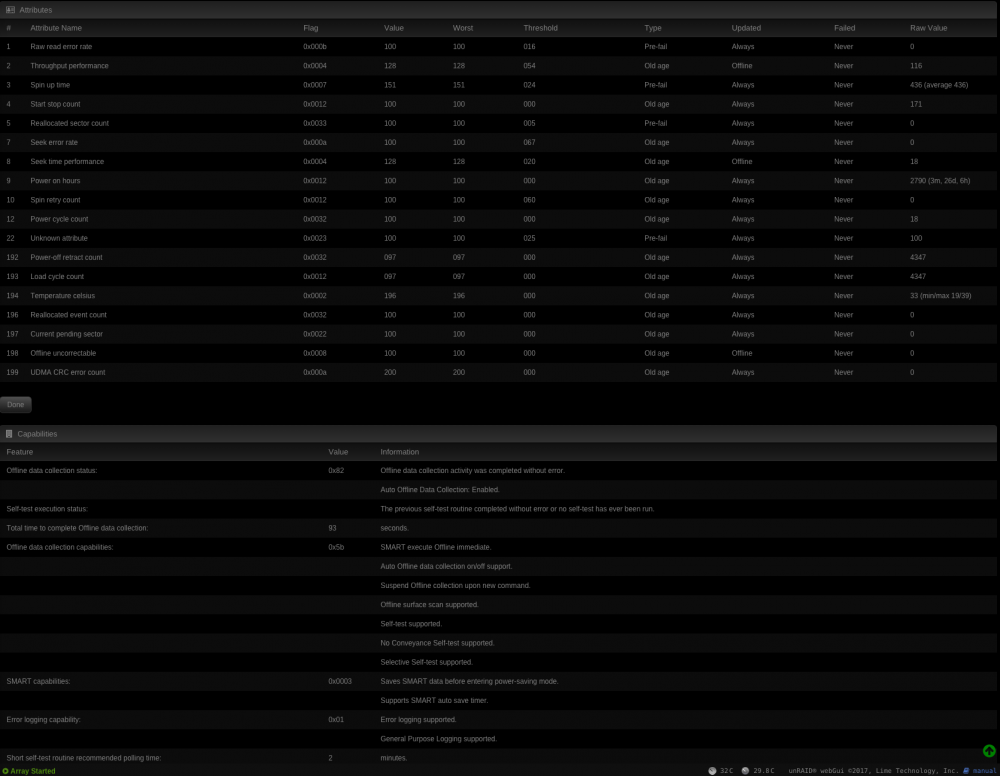Image resolution: width=1000 pixels, height=776 pixels.
Task: Click the capability value '0x82'
Action: [336, 471]
